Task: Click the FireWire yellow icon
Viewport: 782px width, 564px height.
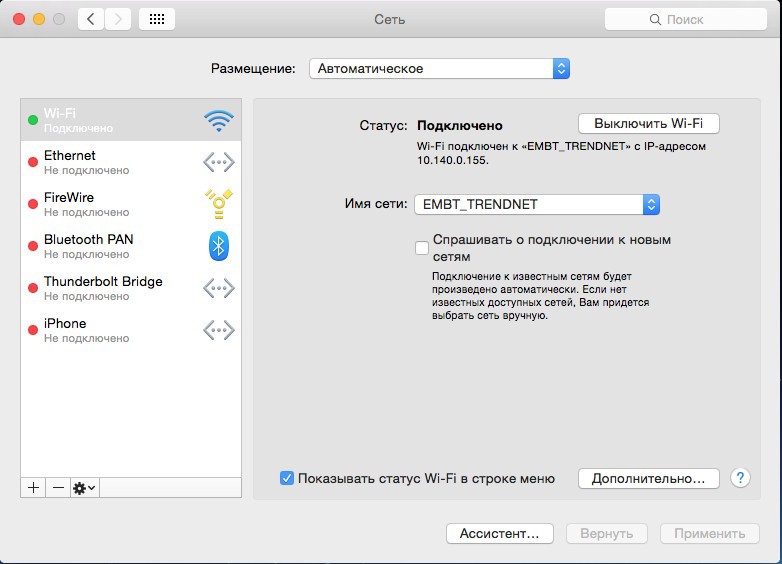Action: (218, 204)
